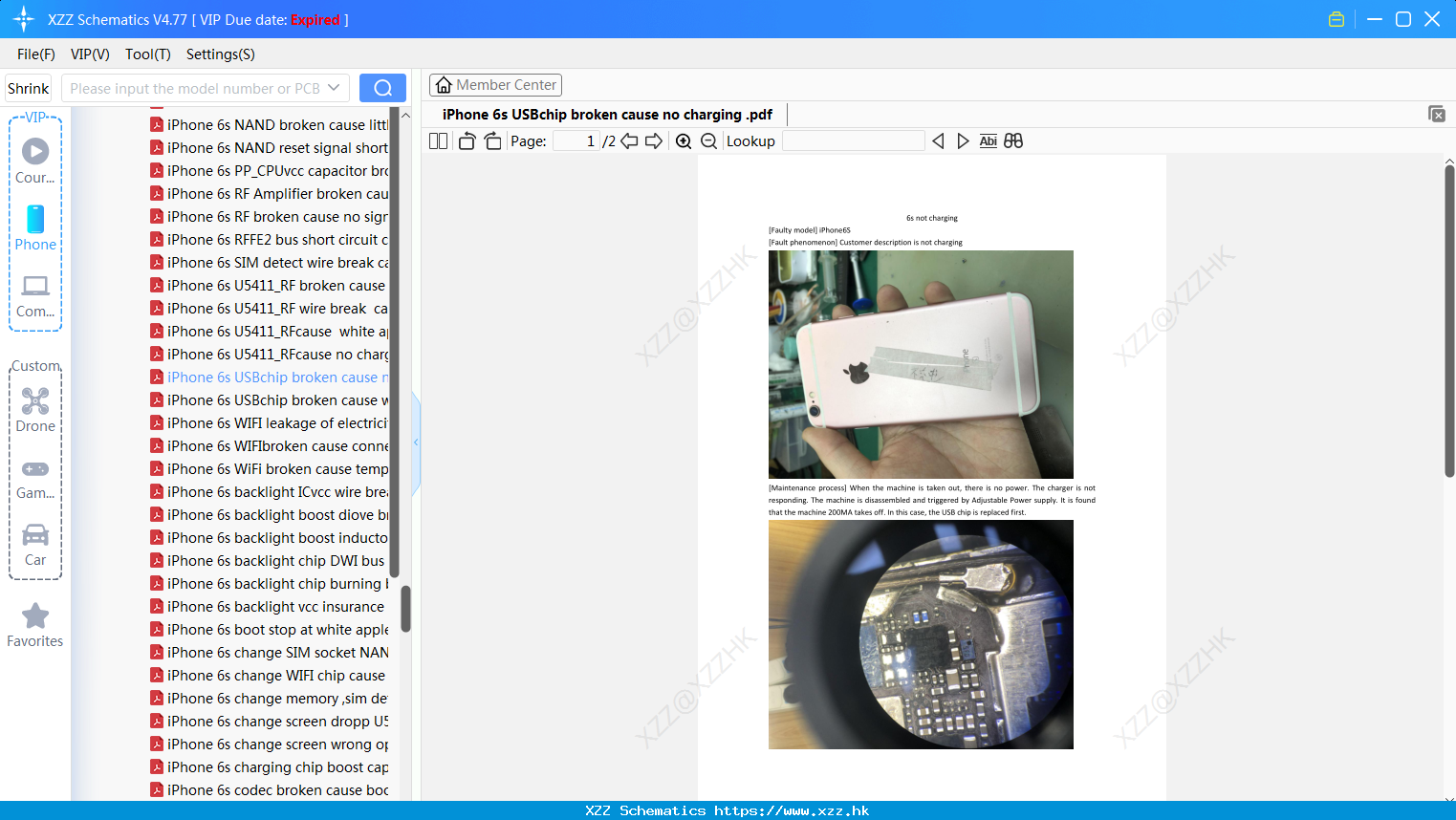Click the yellow toolbox icon in title bar
This screenshot has width=1456, height=820.
pyautogui.click(x=1336, y=19)
